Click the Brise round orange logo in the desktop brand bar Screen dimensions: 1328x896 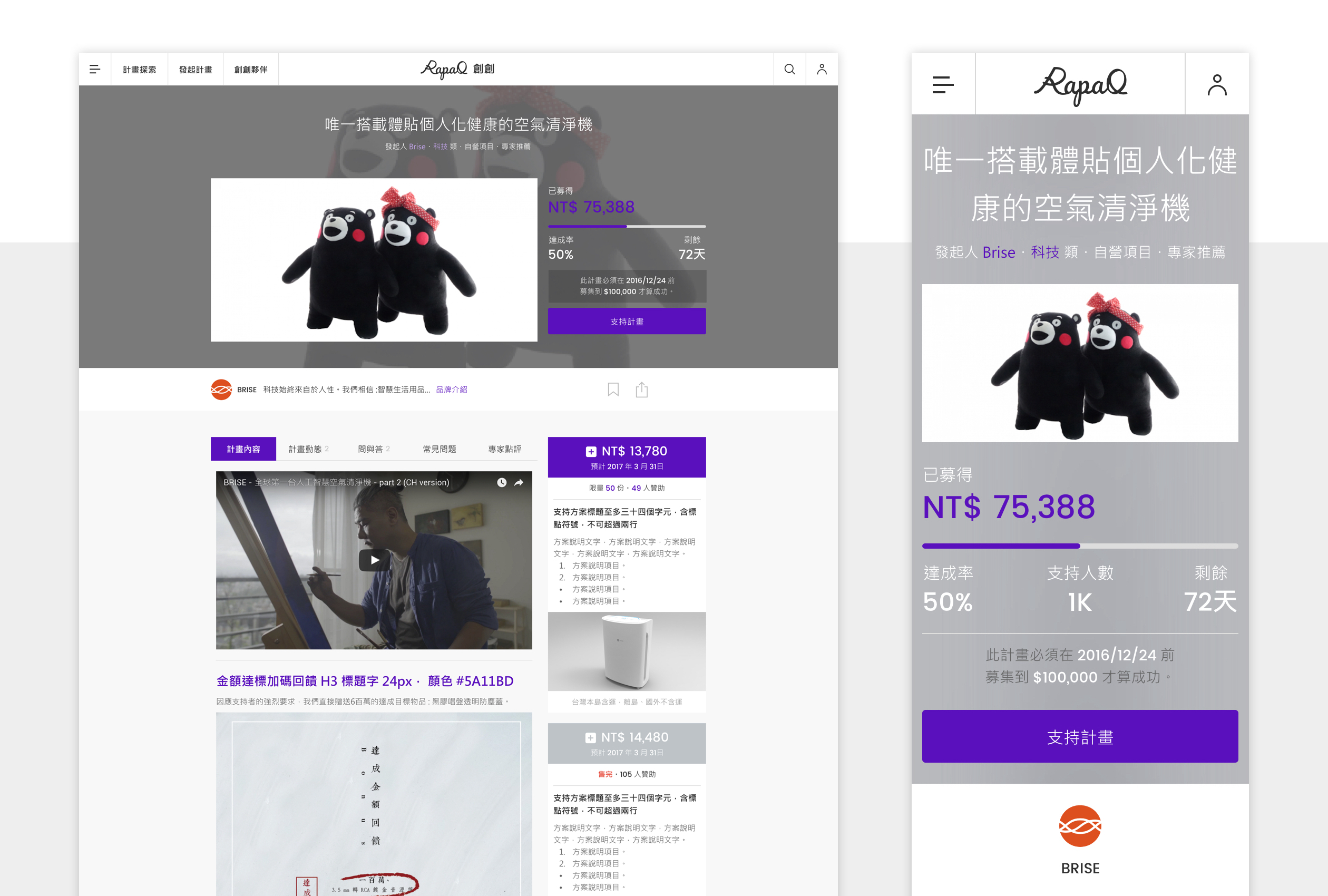221,389
